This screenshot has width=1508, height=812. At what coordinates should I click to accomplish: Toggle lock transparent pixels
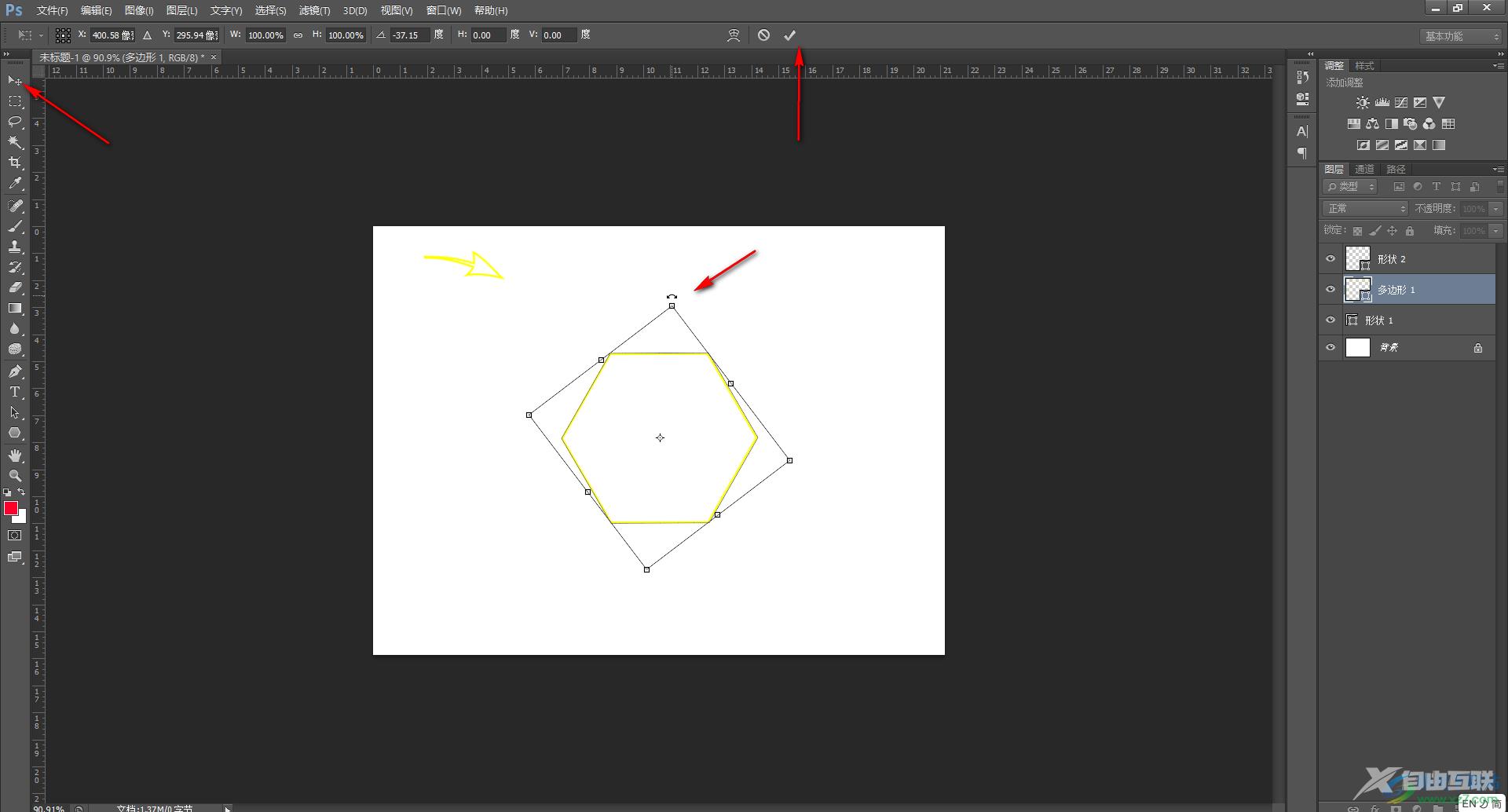click(1357, 231)
